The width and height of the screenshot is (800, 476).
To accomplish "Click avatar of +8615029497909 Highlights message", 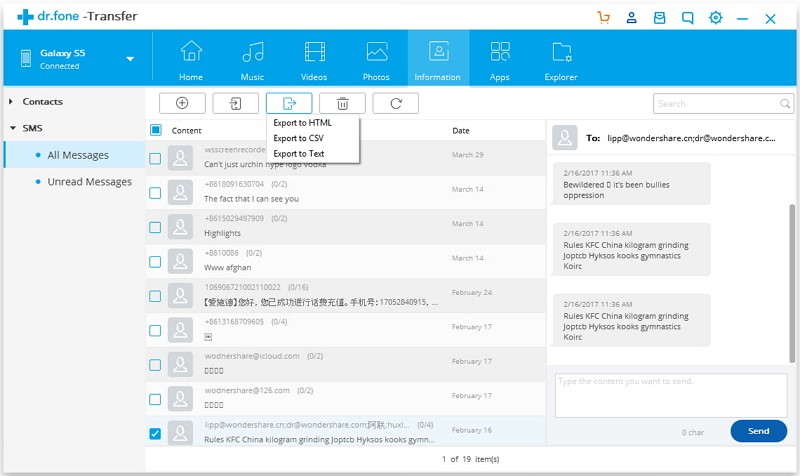I will tap(180, 227).
